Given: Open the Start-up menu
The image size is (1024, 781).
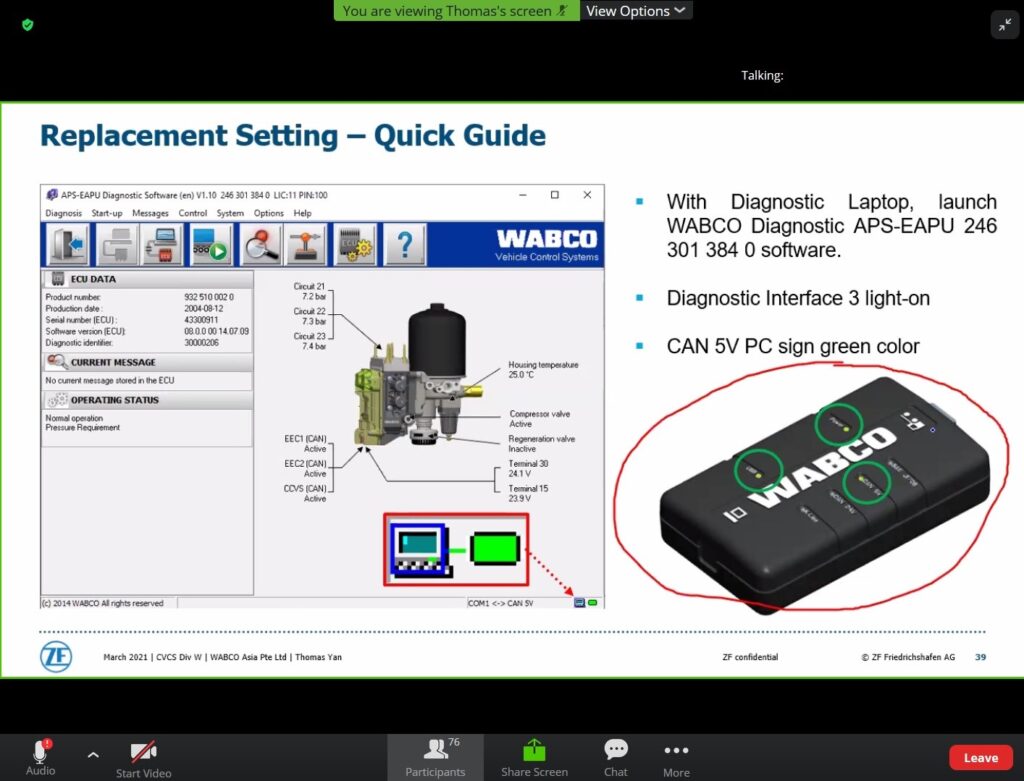Looking at the screenshot, I should coord(107,213).
